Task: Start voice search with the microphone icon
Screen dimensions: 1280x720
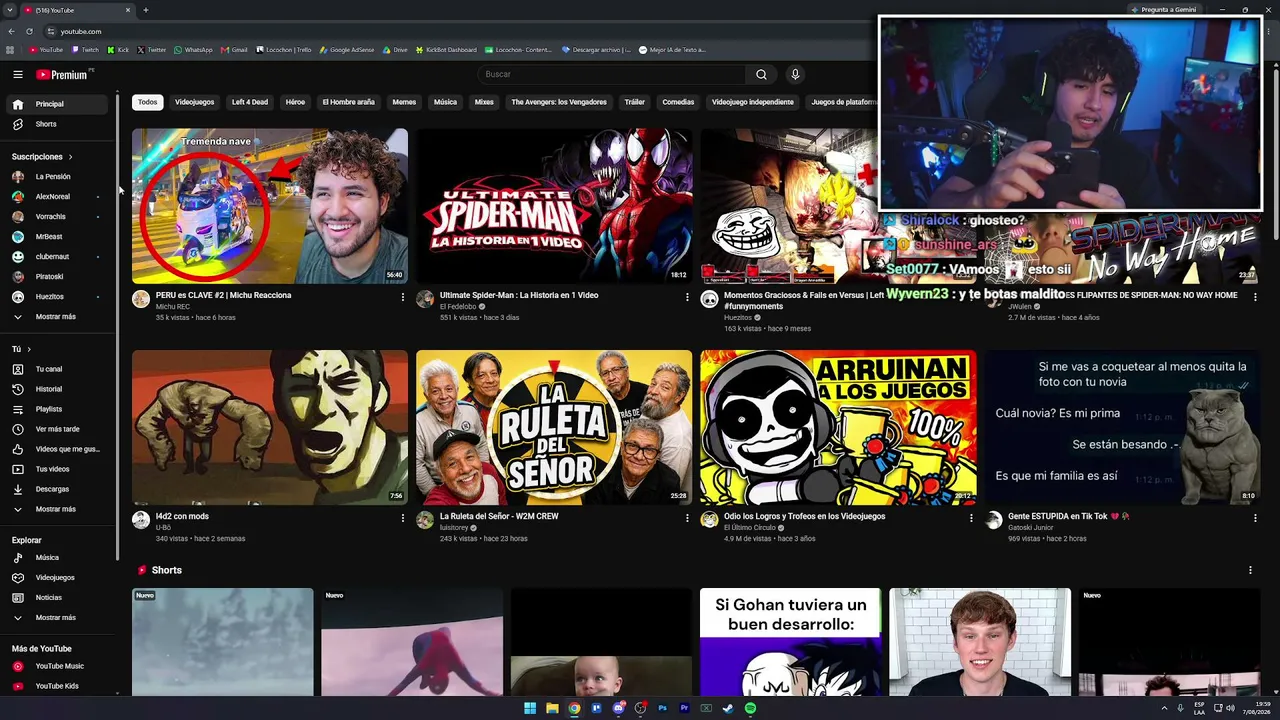Action: coord(795,74)
